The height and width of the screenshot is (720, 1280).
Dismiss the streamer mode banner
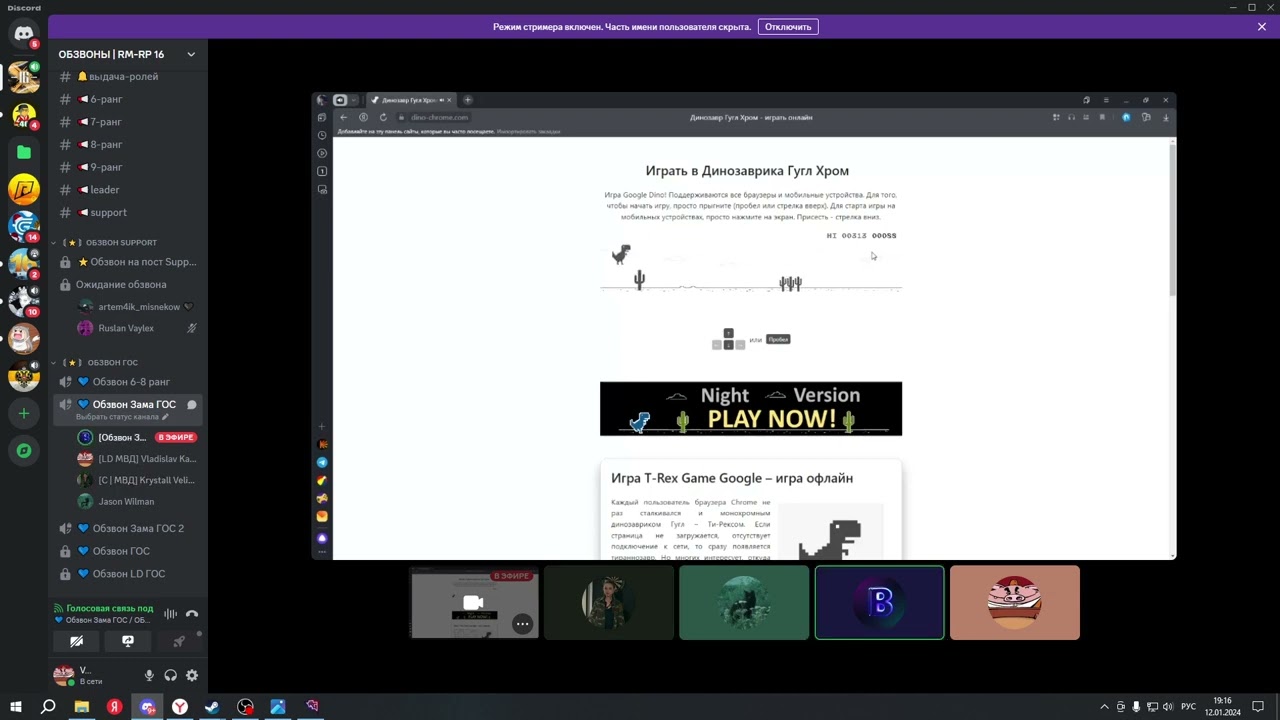[1262, 27]
